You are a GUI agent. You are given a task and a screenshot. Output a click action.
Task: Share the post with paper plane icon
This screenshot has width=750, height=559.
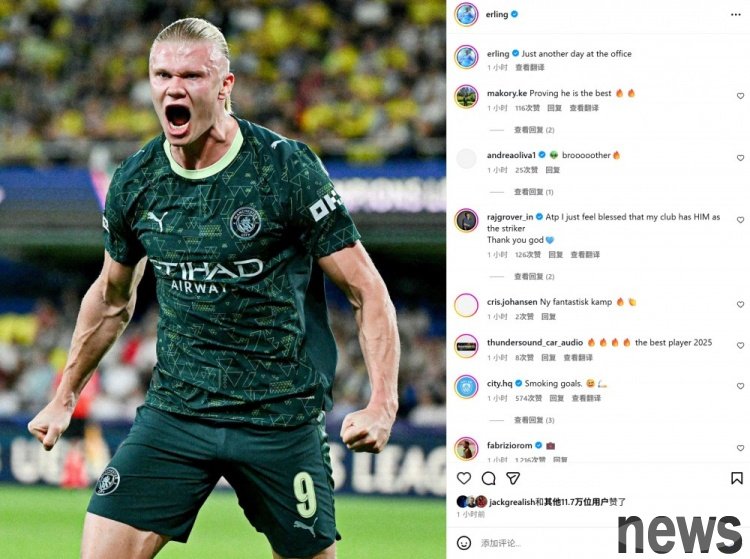513,478
